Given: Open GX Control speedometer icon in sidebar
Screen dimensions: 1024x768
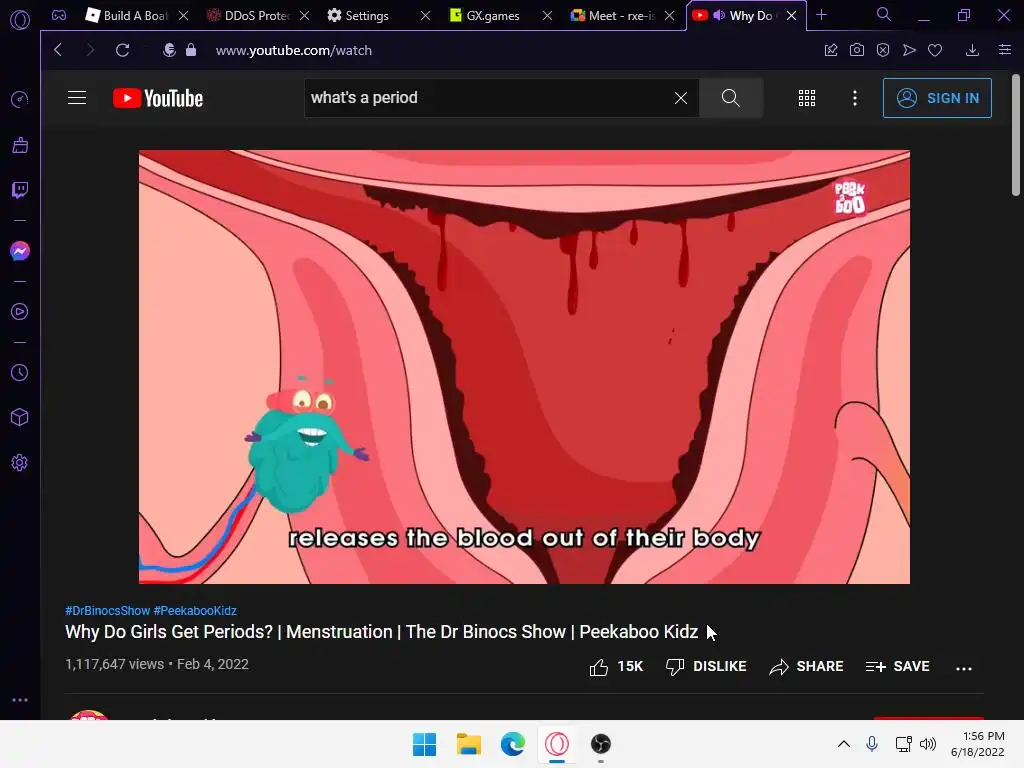Looking at the screenshot, I should coord(20,99).
